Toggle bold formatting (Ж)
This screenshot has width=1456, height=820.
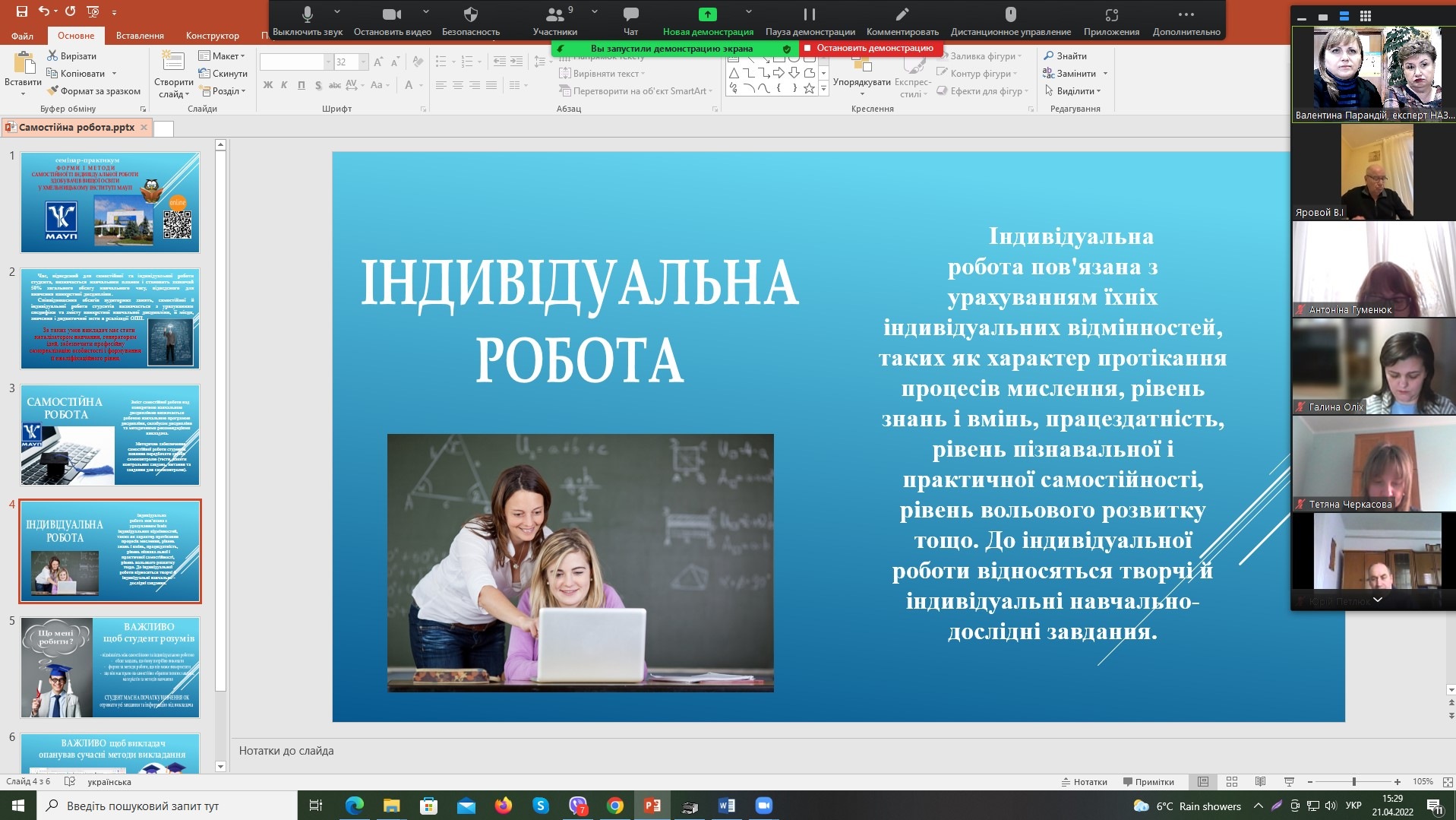pos(268,85)
